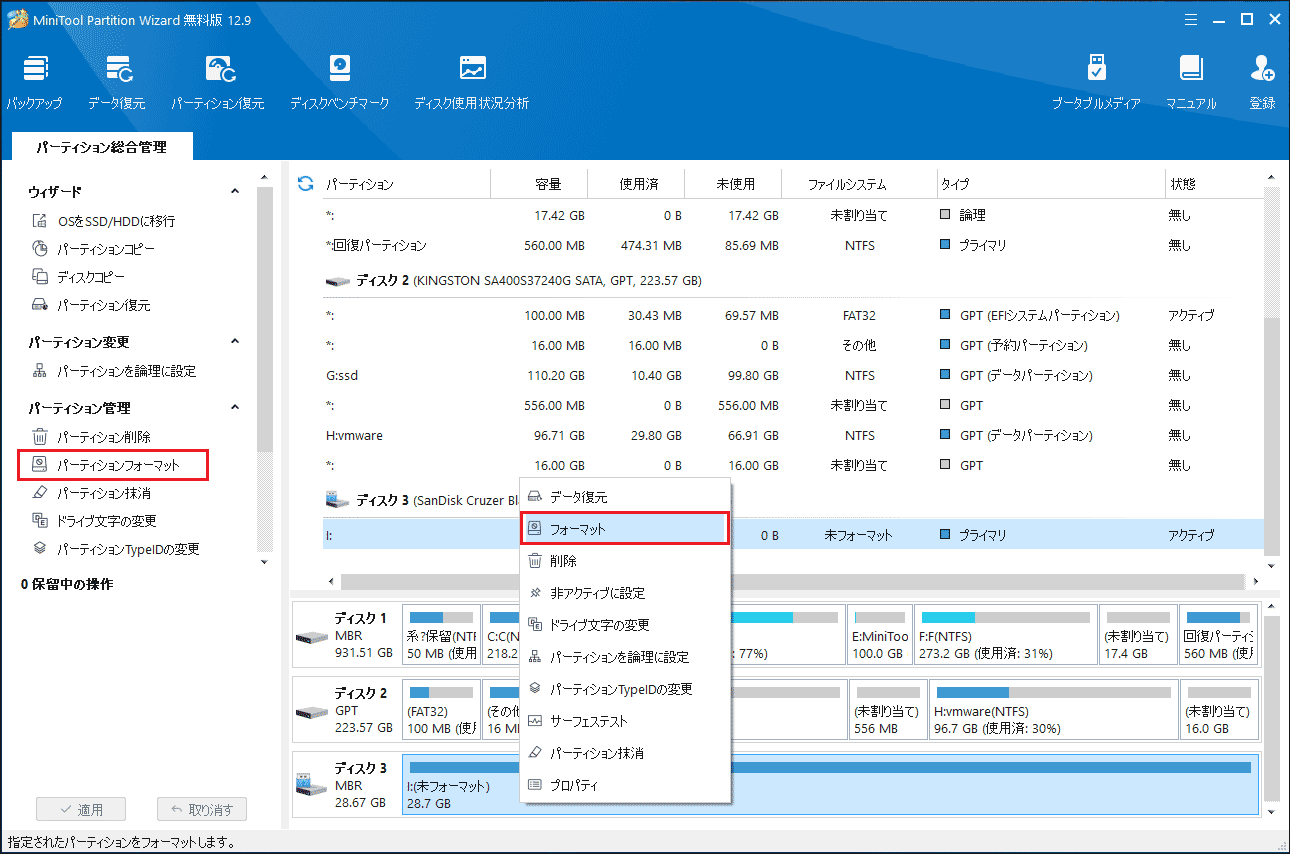Viewport: 1290px width, 854px height.
Task: Open ディスク使用状況分析 tool
Action: (471, 83)
